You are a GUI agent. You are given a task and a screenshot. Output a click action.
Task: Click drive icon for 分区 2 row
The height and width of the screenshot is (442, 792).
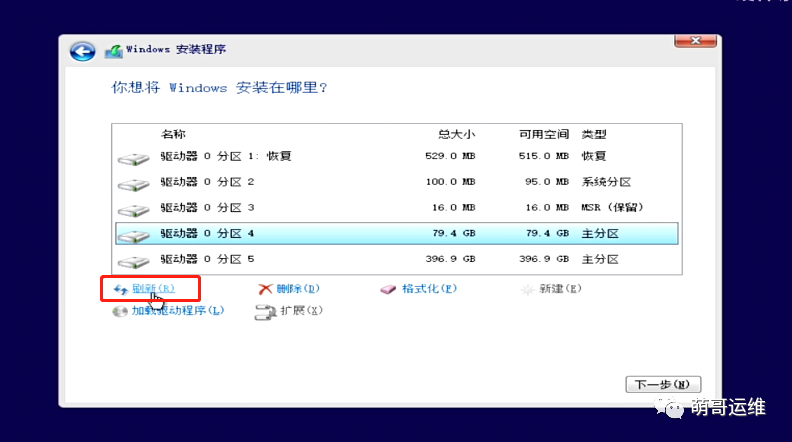tap(133, 185)
